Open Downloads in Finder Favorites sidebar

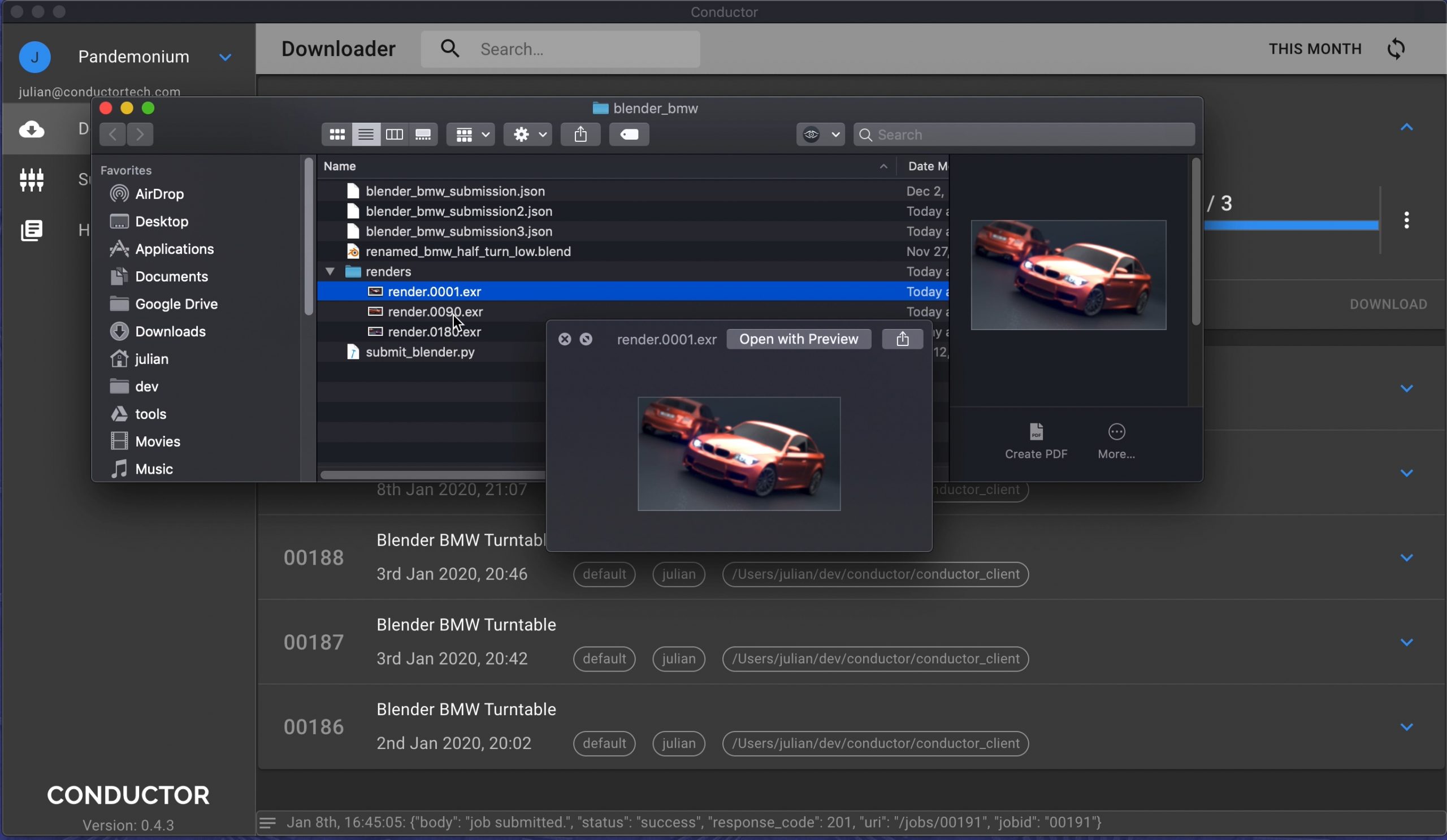click(x=170, y=331)
